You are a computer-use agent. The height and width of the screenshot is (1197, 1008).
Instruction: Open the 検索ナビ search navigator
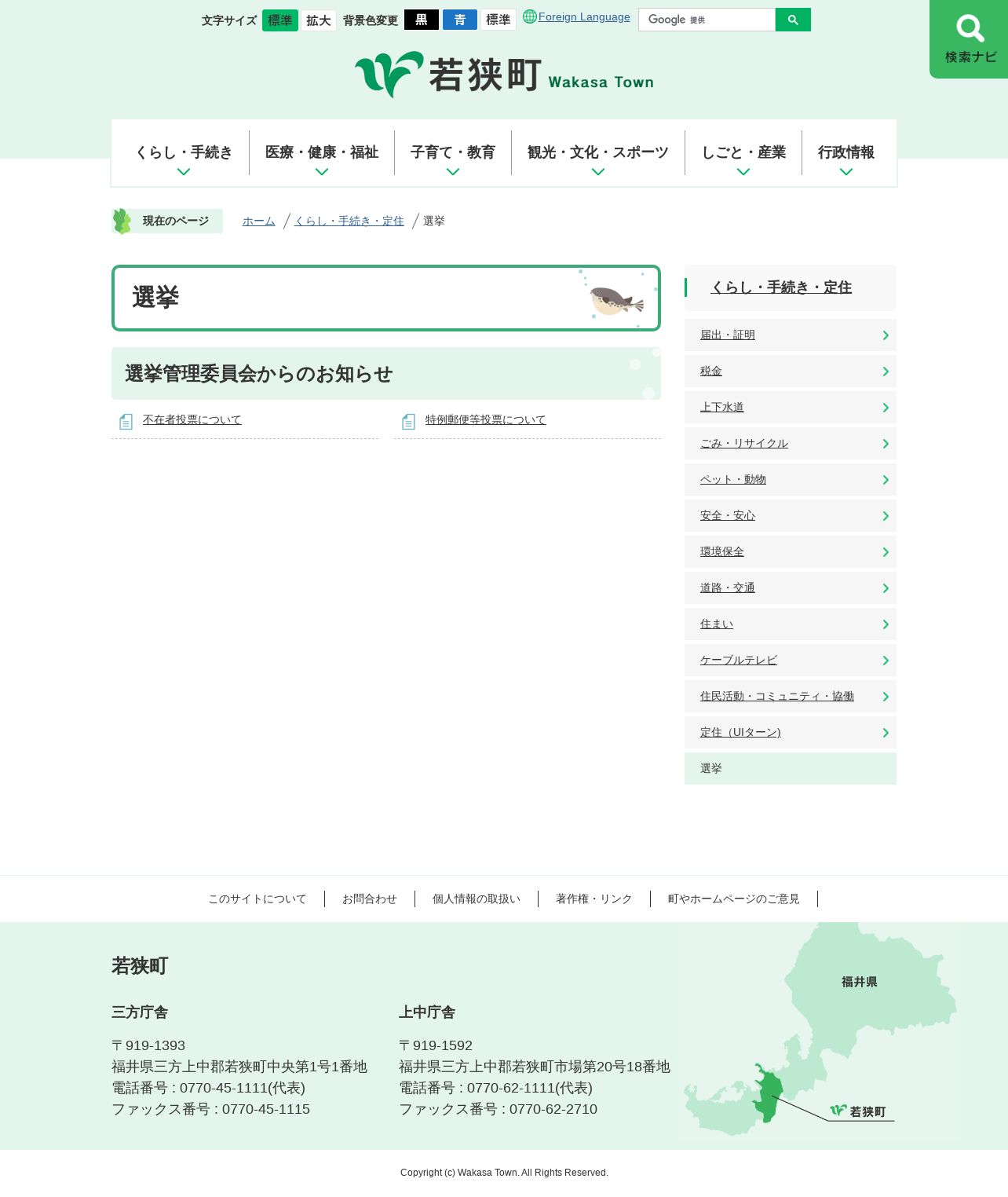click(x=969, y=39)
